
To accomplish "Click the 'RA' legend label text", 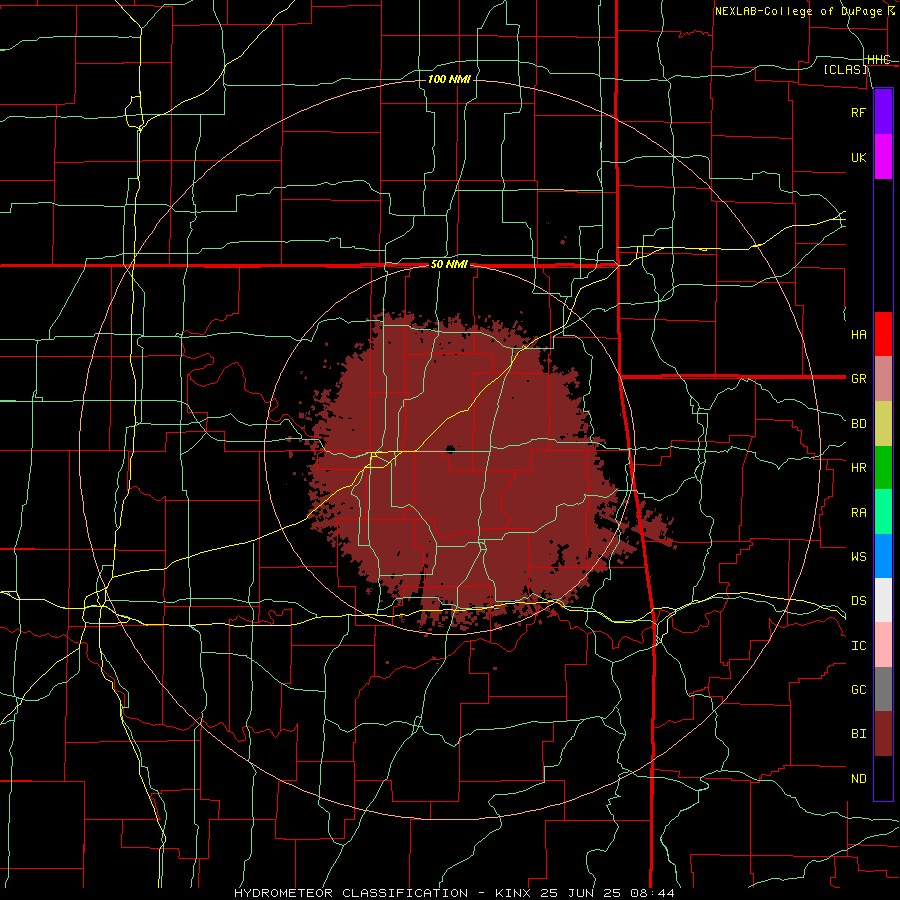I will 859,513.
